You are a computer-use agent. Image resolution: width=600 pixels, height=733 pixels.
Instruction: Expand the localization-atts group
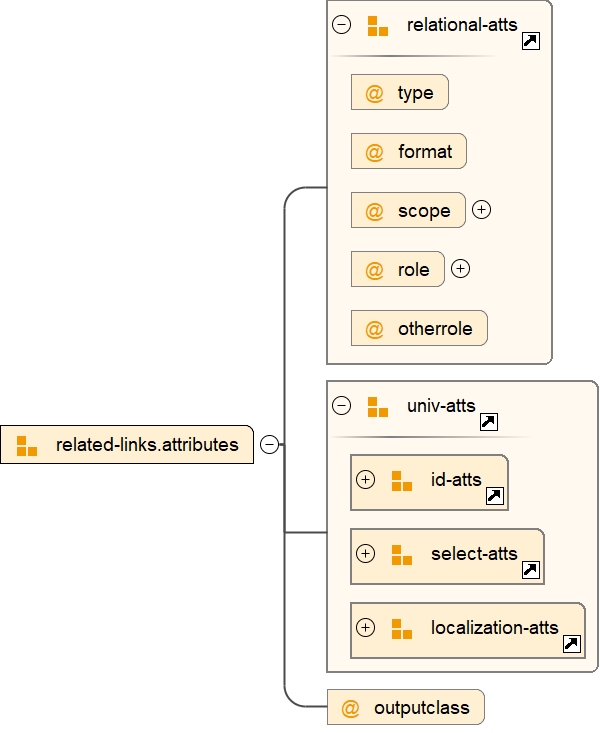[x=365, y=627]
